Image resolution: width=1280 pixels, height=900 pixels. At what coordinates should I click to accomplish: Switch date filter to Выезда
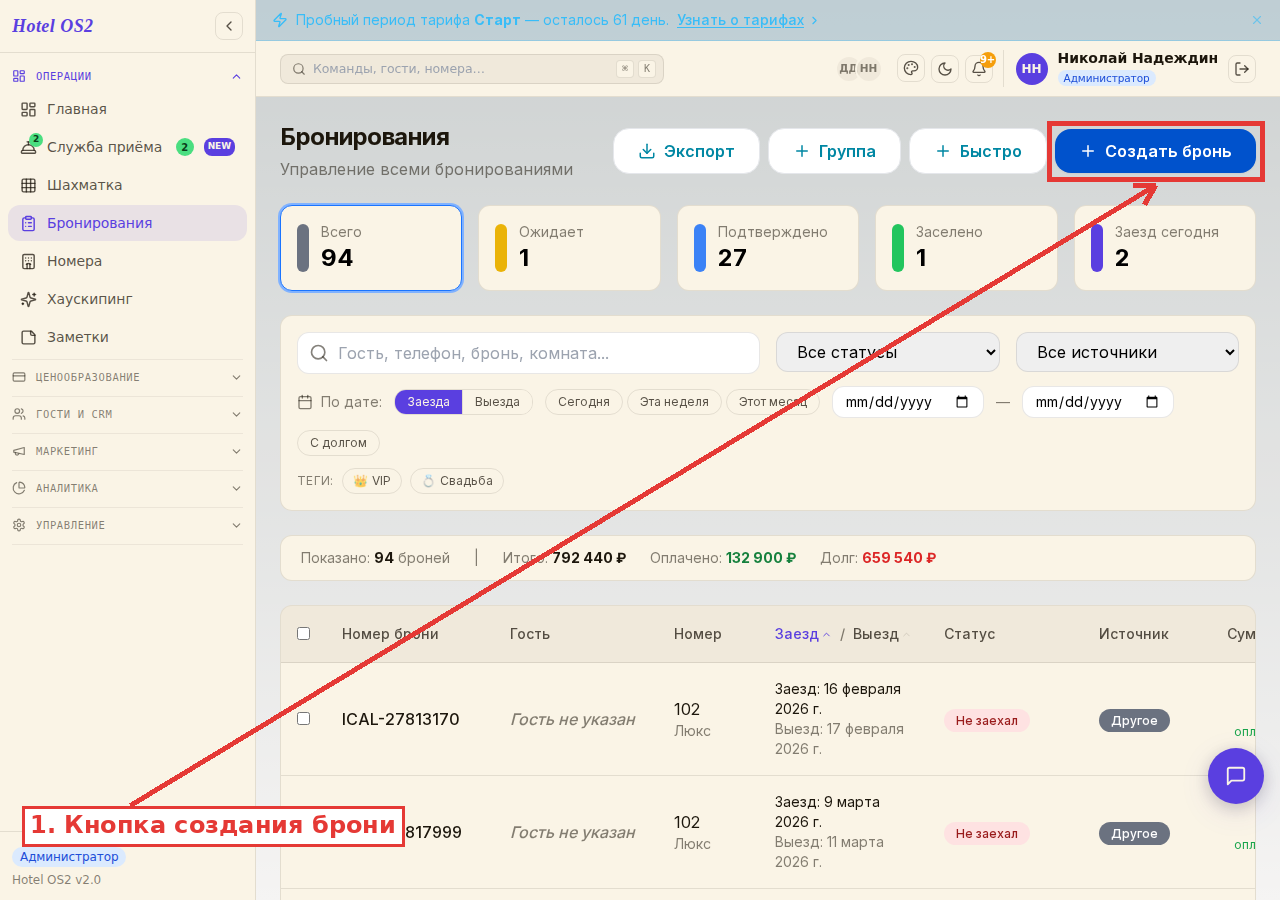point(497,402)
